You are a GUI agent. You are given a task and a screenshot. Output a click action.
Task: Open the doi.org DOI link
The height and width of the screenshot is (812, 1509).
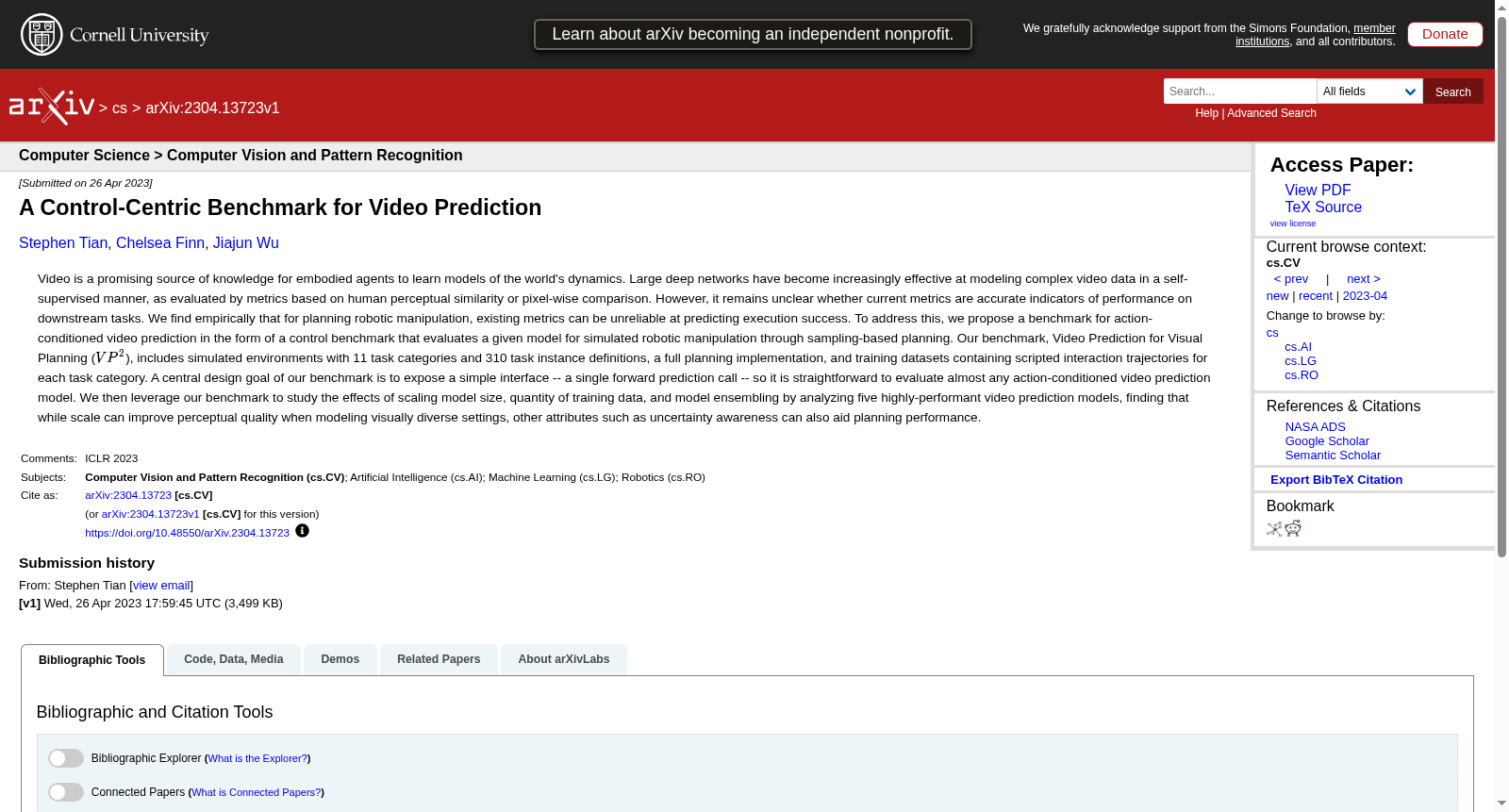click(x=187, y=533)
